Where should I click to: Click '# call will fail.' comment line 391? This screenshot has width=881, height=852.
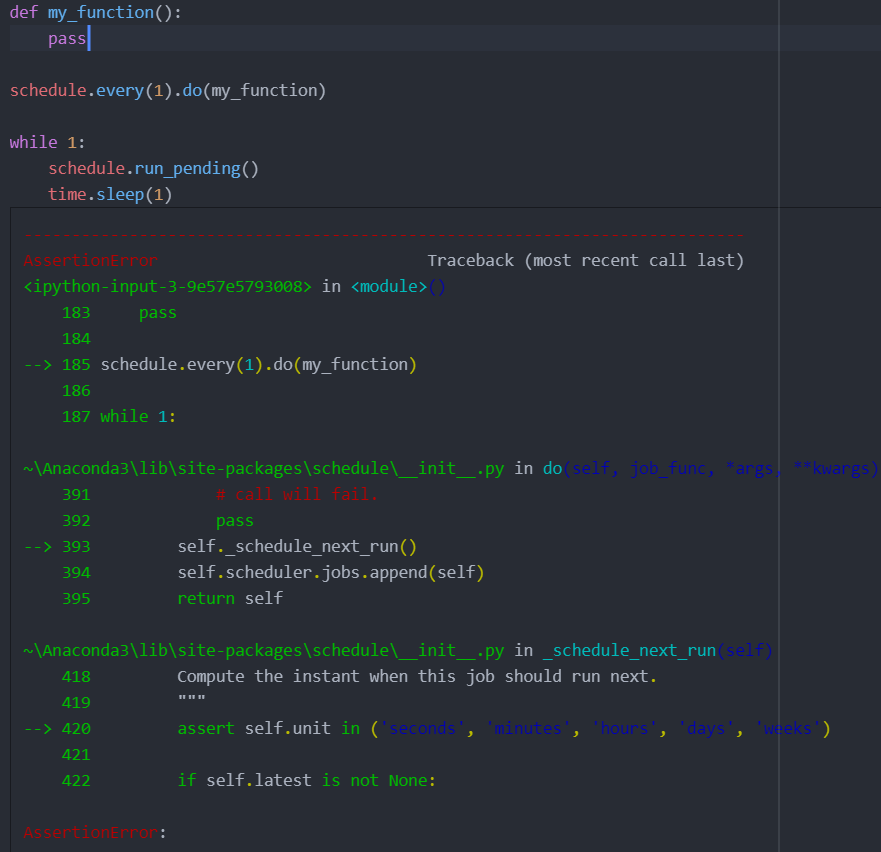point(297,495)
